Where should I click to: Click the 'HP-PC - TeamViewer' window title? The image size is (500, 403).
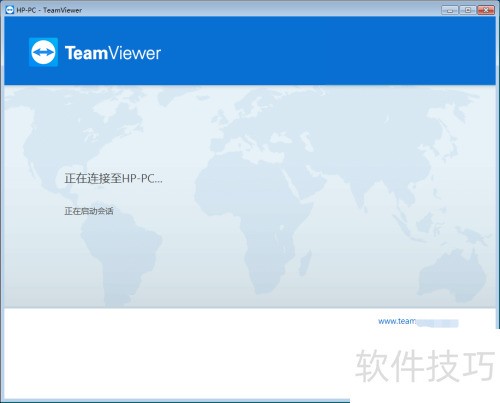coord(49,10)
